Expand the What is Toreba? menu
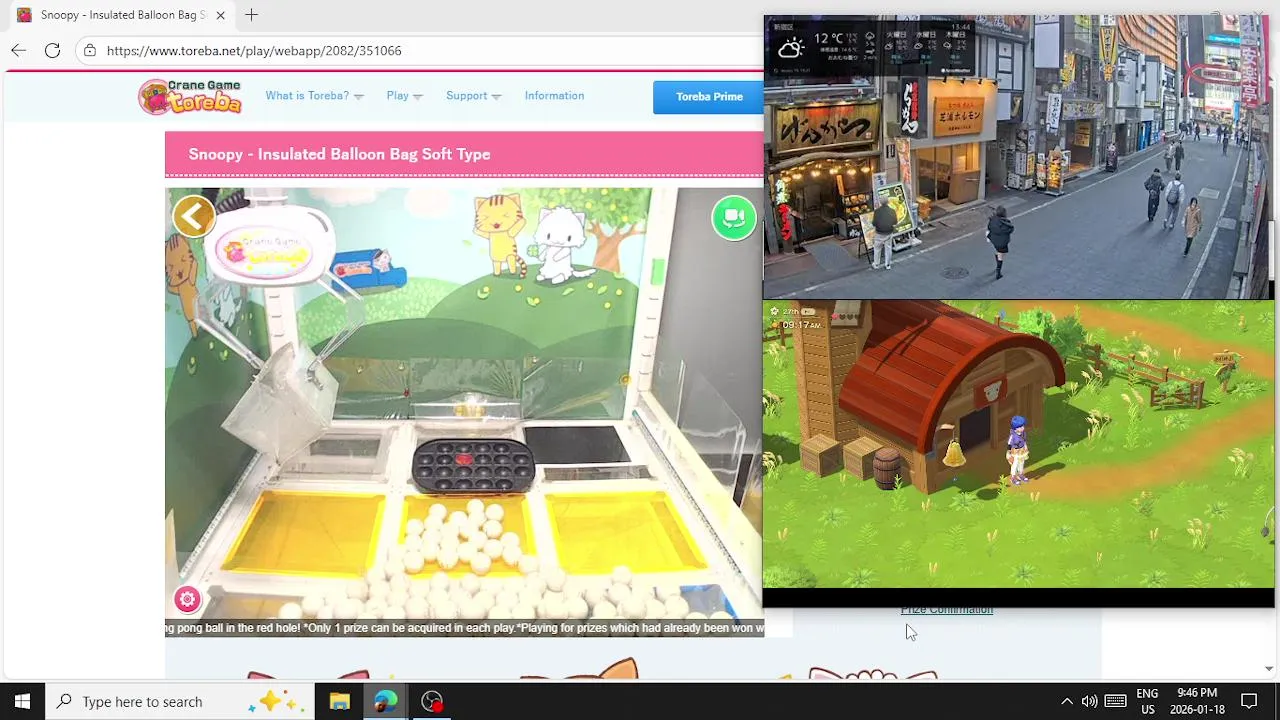This screenshot has height=720, width=1280. (314, 96)
